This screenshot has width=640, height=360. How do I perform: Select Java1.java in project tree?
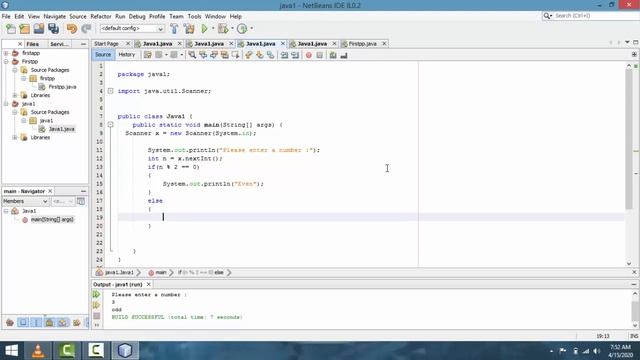[x=61, y=129]
